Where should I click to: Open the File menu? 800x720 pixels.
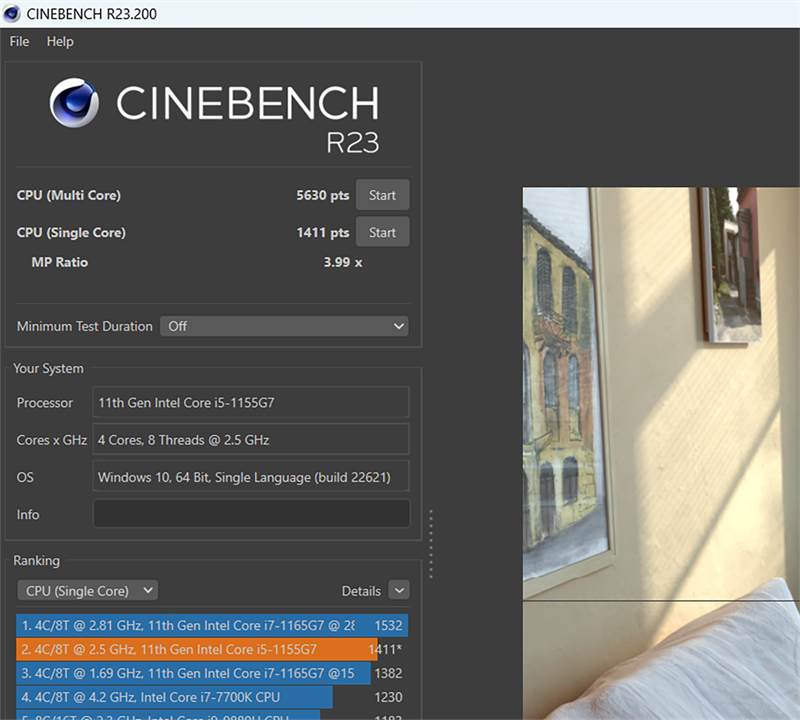[x=19, y=41]
